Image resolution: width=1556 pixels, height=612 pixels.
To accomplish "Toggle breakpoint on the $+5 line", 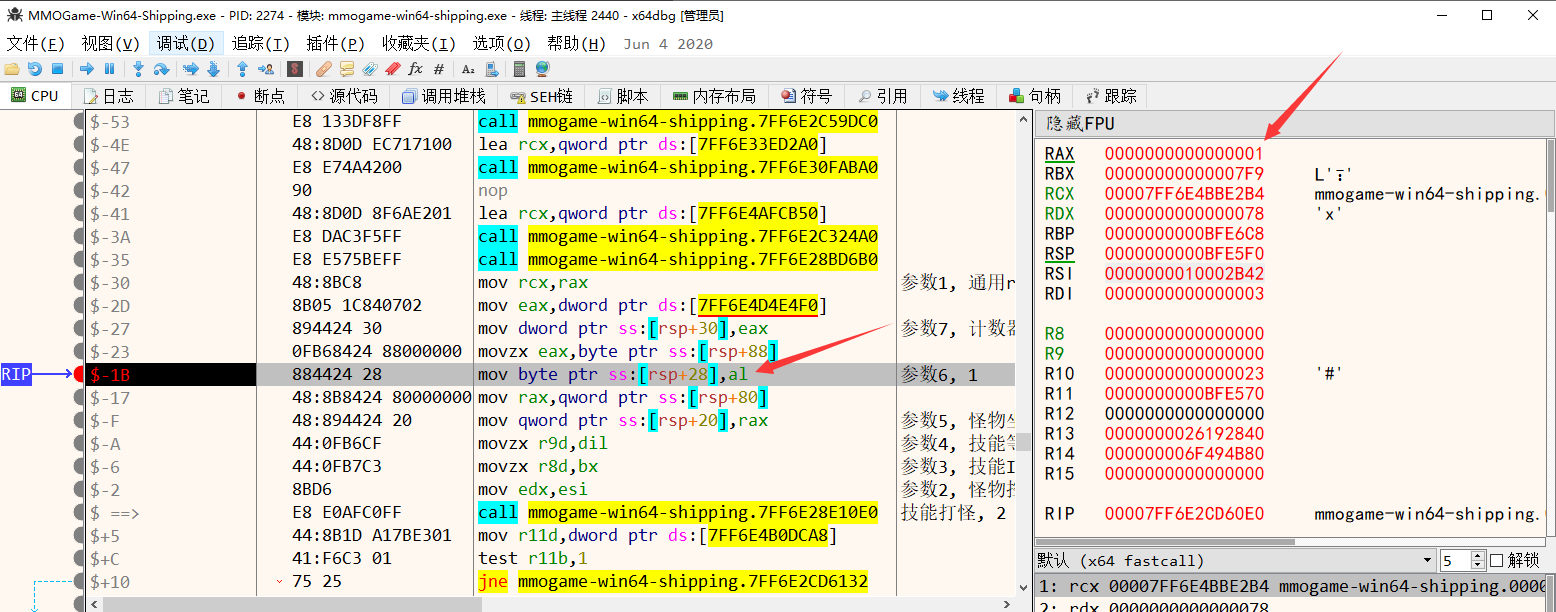I will point(79,536).
